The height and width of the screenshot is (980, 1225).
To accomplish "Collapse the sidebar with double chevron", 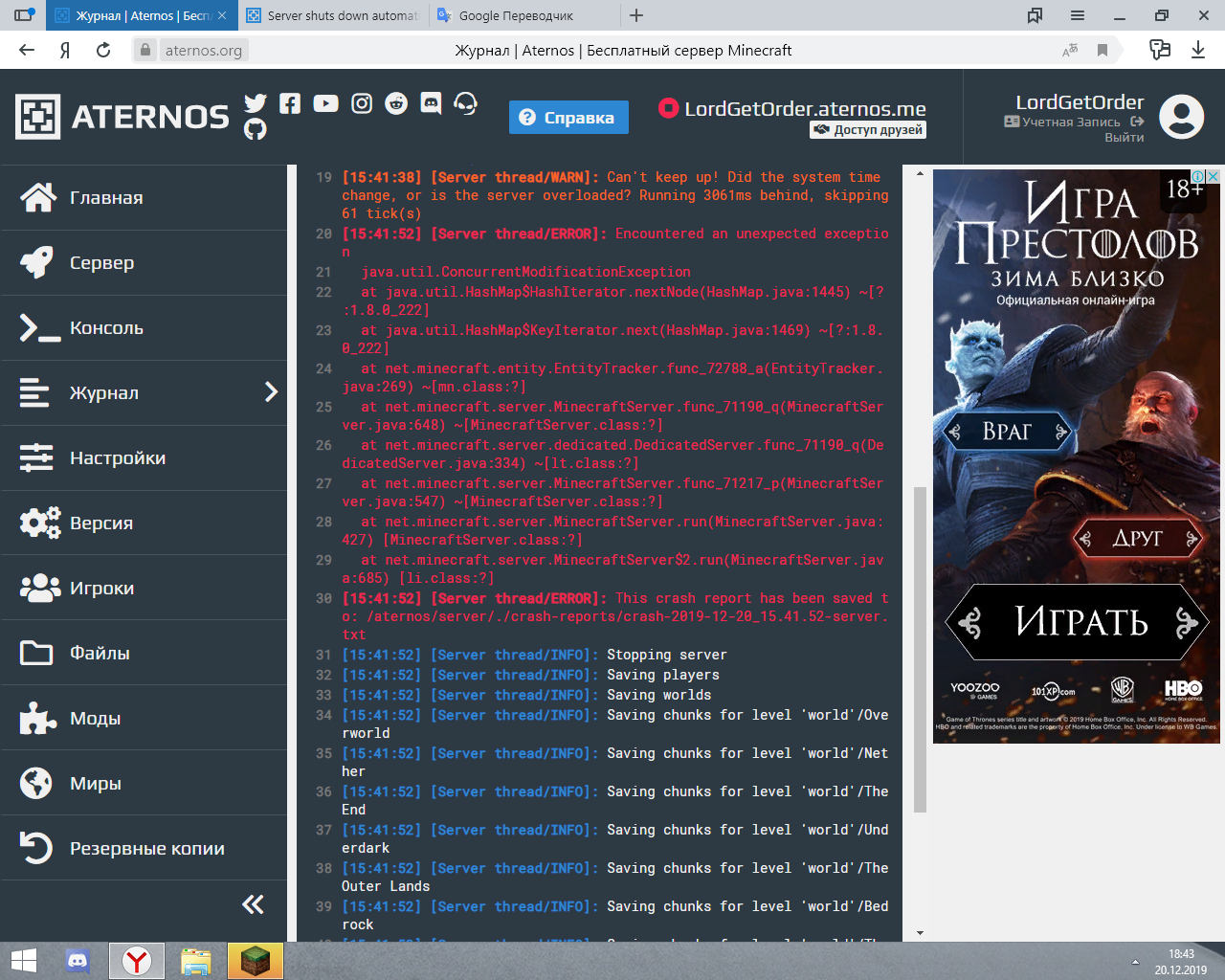I will [x=253, y=904].
